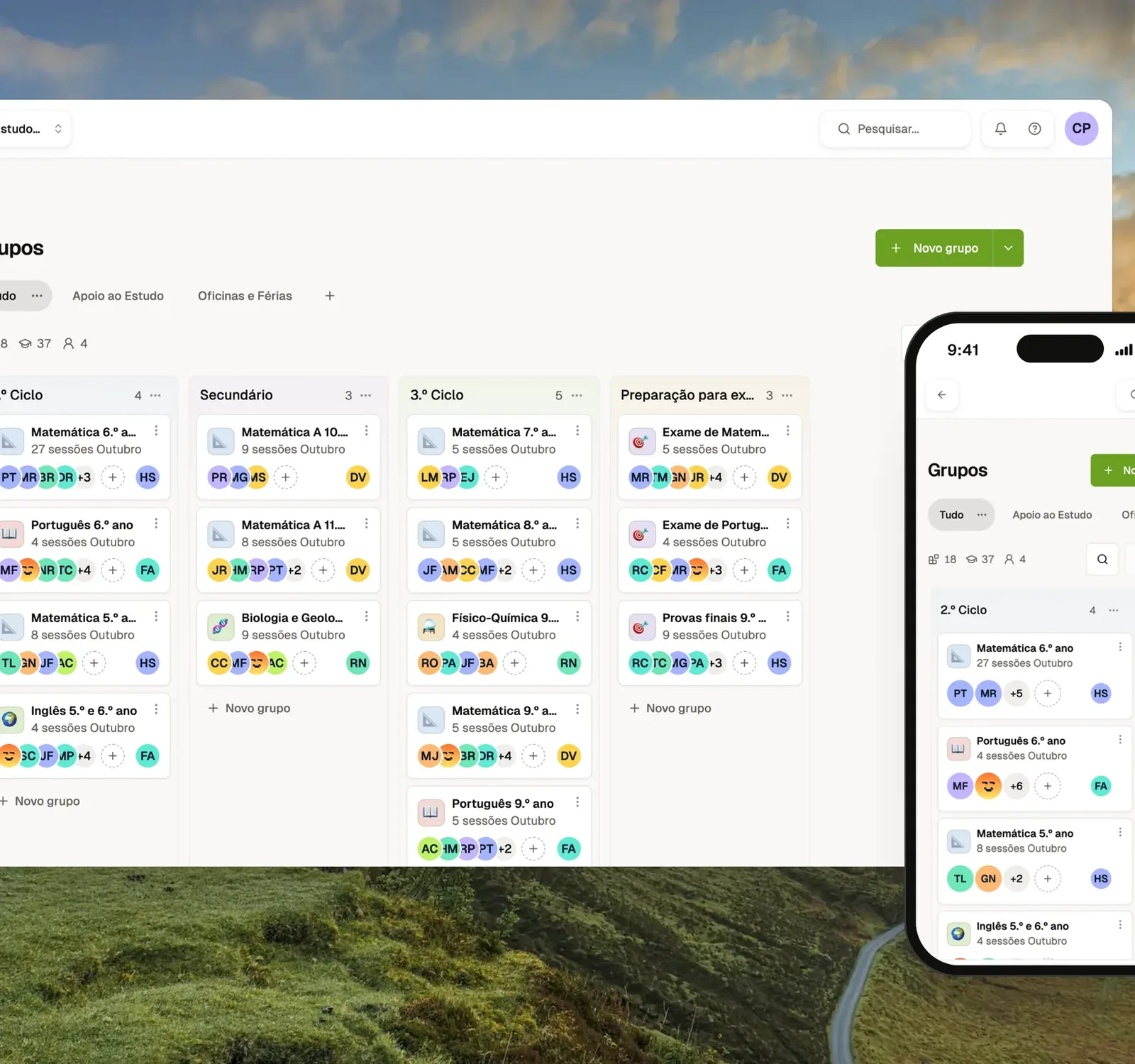Click the Pesquisar search field
This screenshot has height=1064, width=1135.
[895, 128]
